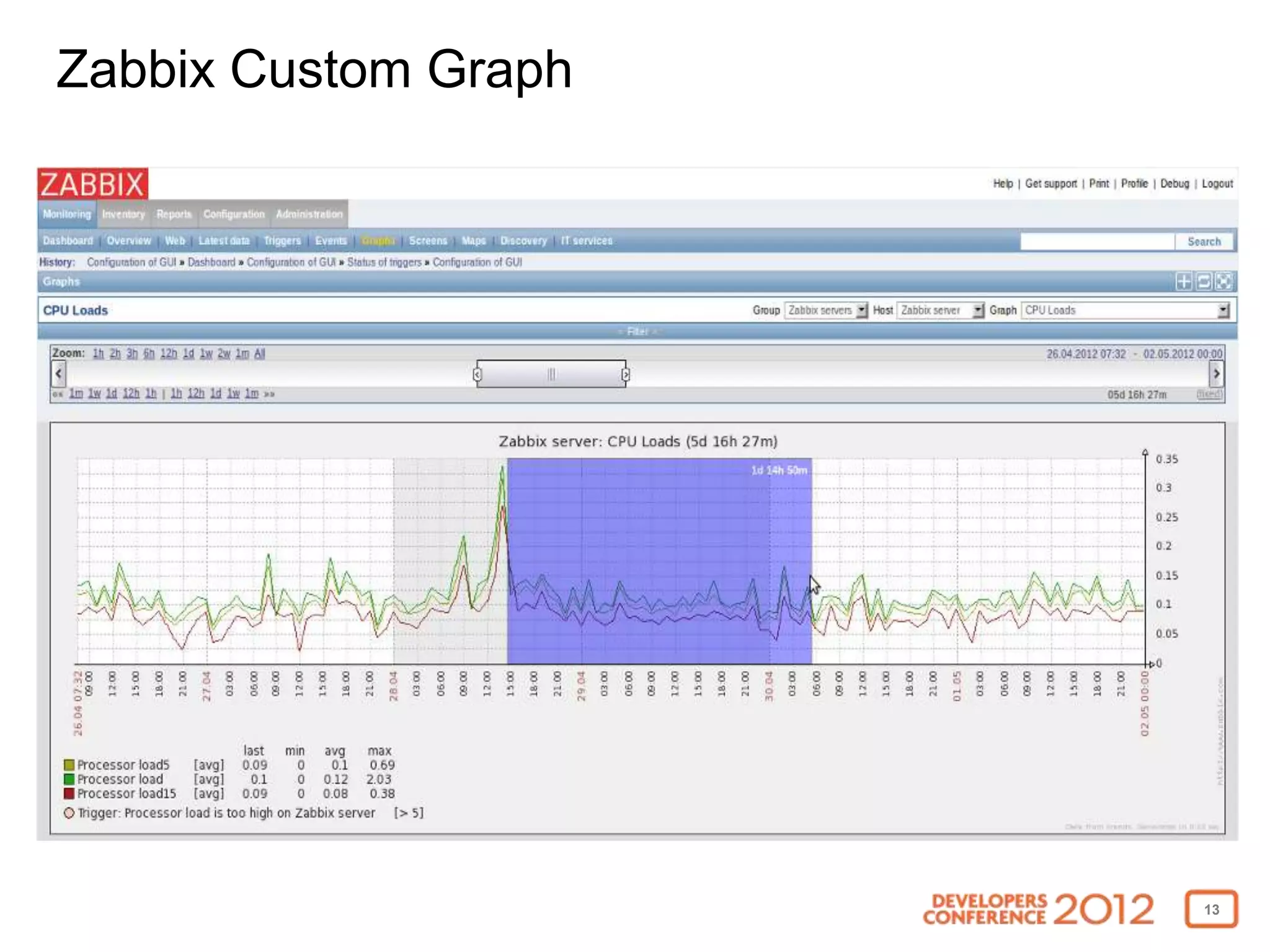The width and height of the screenshot is (1270, 952).
Task: Click right arrow of time scrollbar
Action: (1216, 374)
